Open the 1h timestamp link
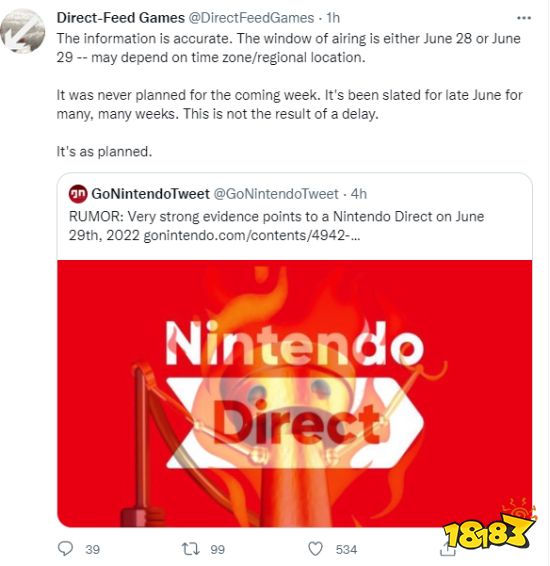The height and width of the screenshot is (566, 550). pyautogui.click(x=333, y=18)
